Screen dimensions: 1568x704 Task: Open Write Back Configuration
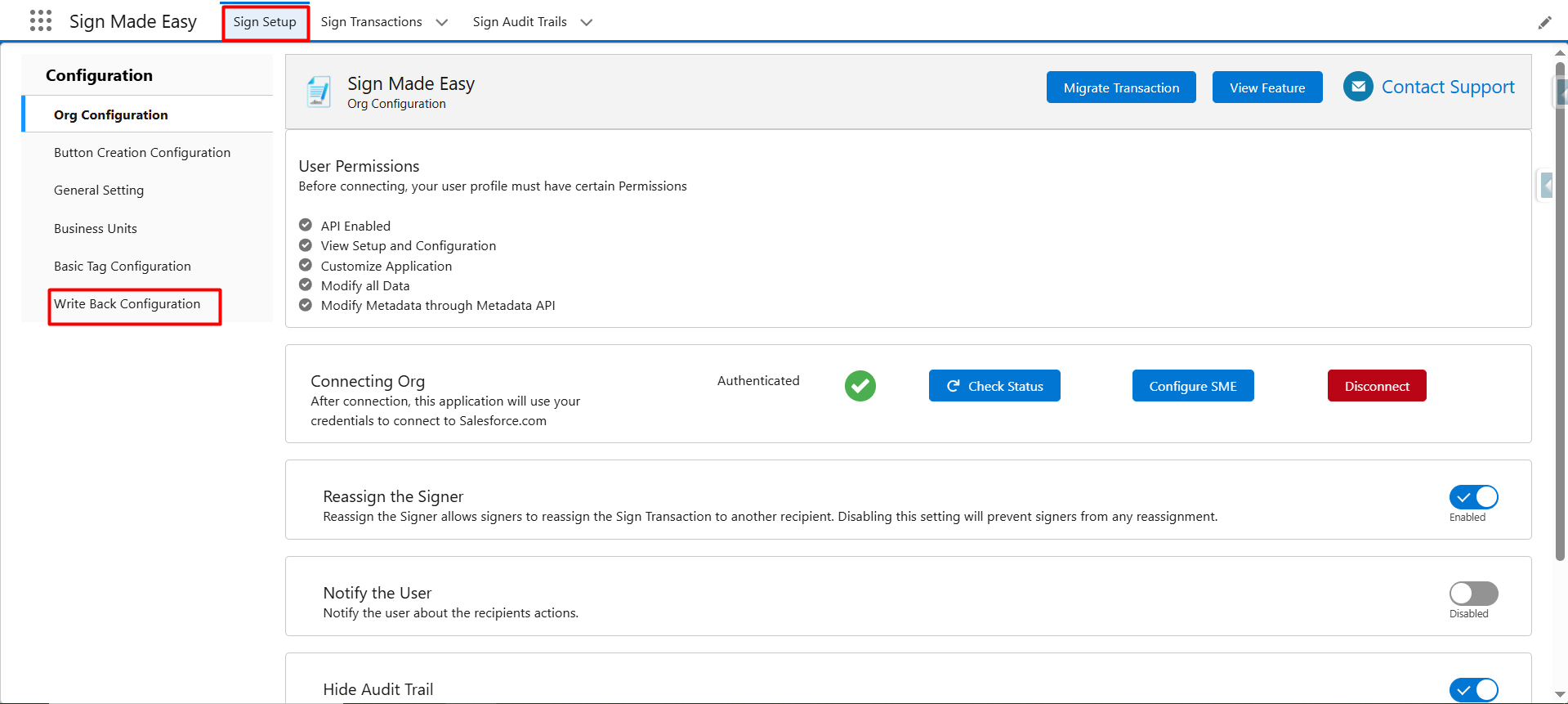[x=127, y=304]
